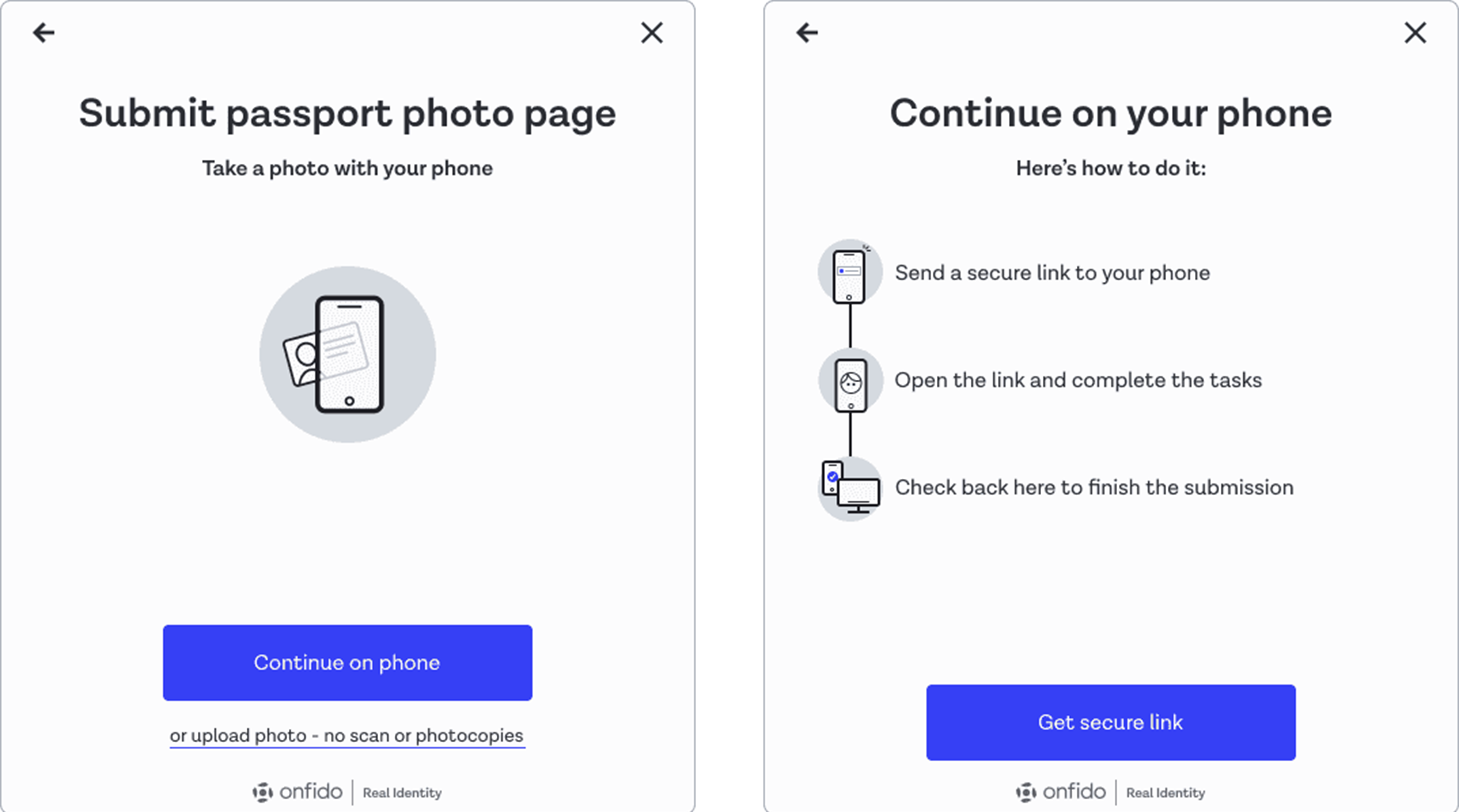
Task: Click the phone and monitor submission icon
Action: point(851,489)
